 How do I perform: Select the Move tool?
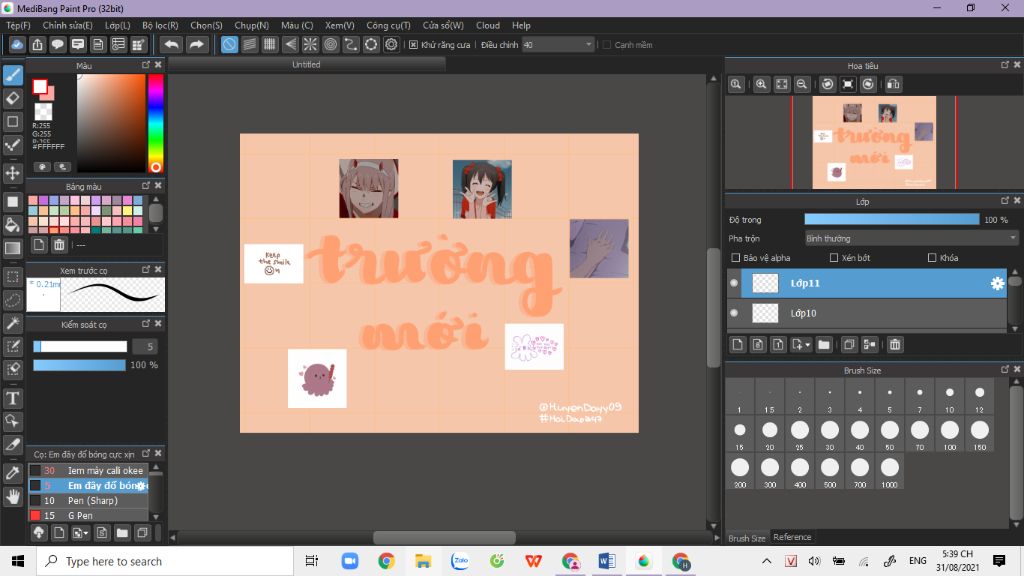12,173
